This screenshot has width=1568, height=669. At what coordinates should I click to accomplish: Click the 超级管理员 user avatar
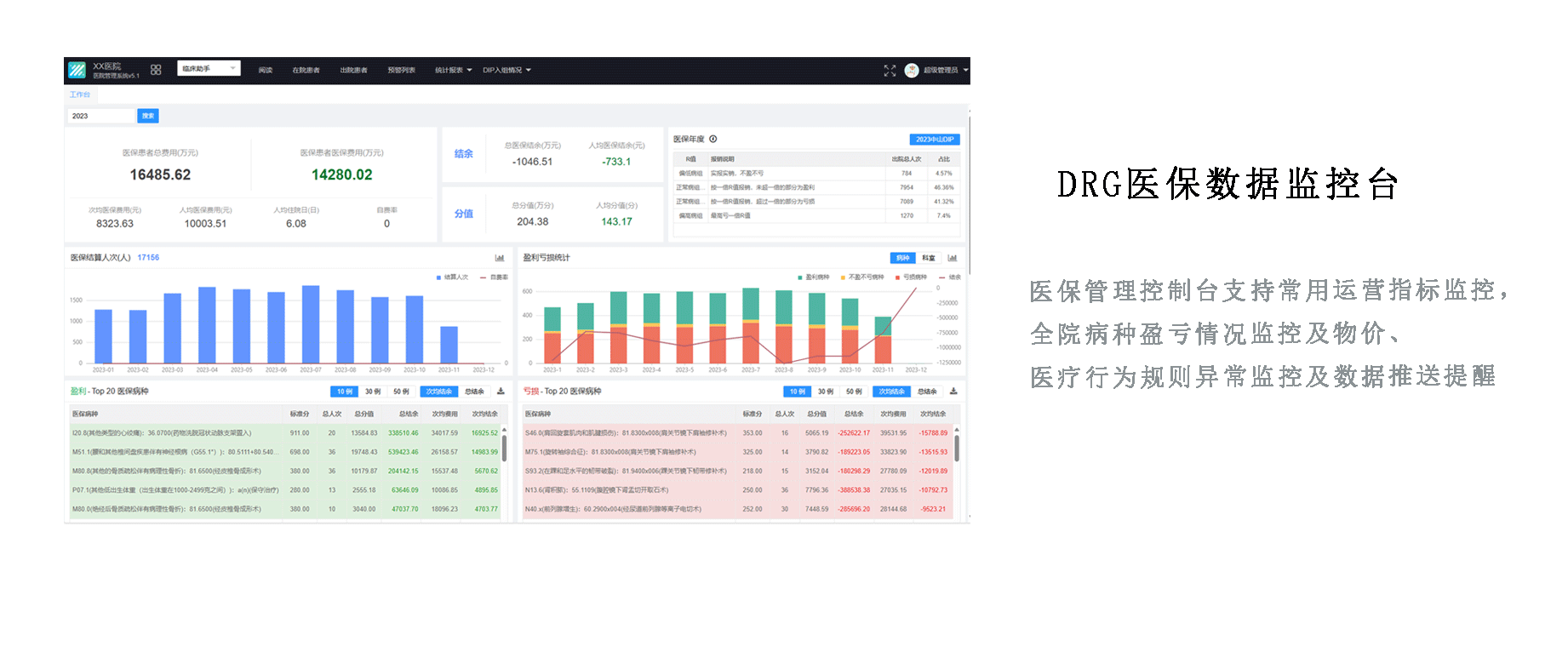click(x=912, y=71)
